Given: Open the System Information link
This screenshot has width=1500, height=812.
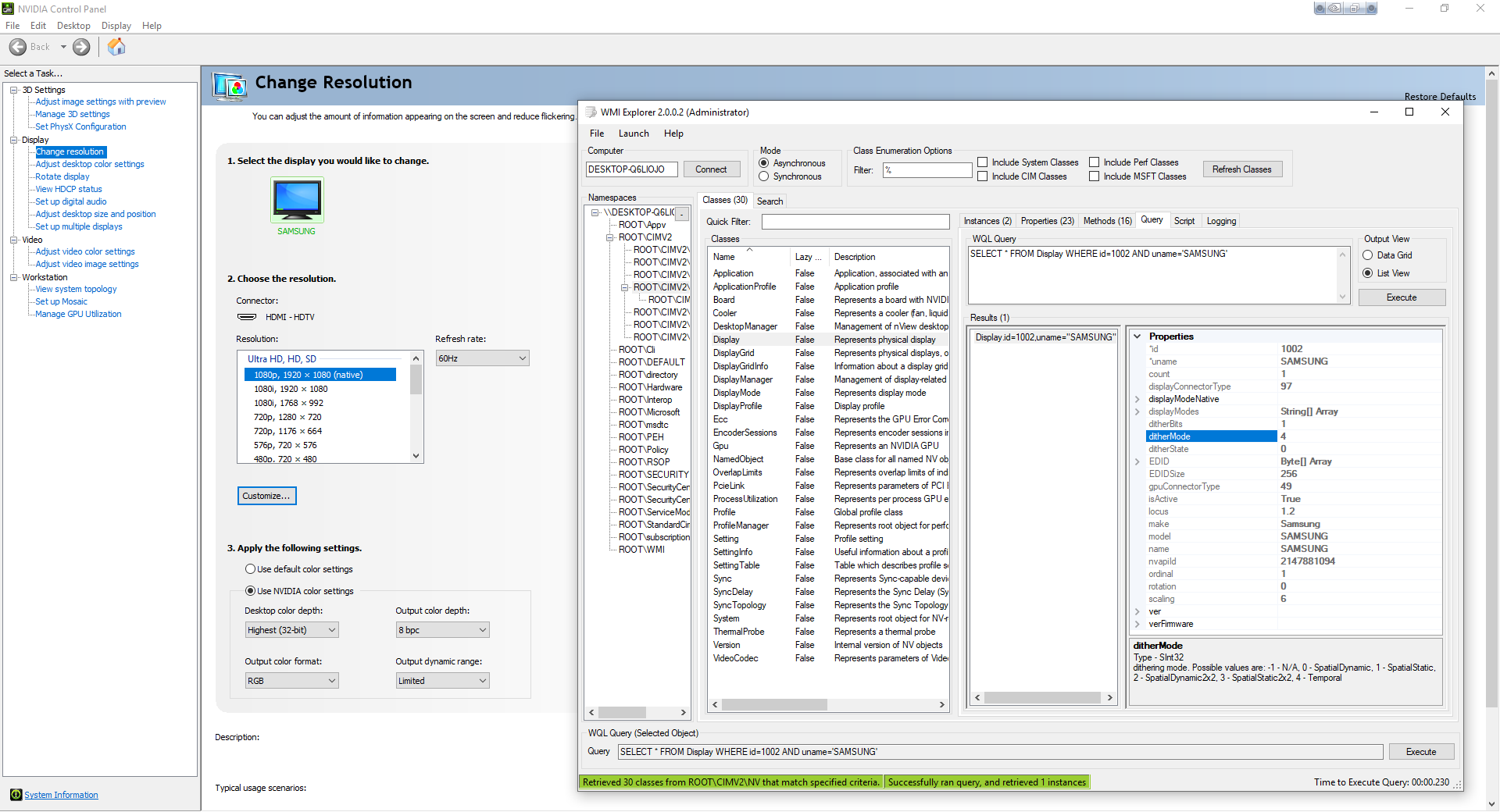Looking at the screenshot, I should coord(61,795).
